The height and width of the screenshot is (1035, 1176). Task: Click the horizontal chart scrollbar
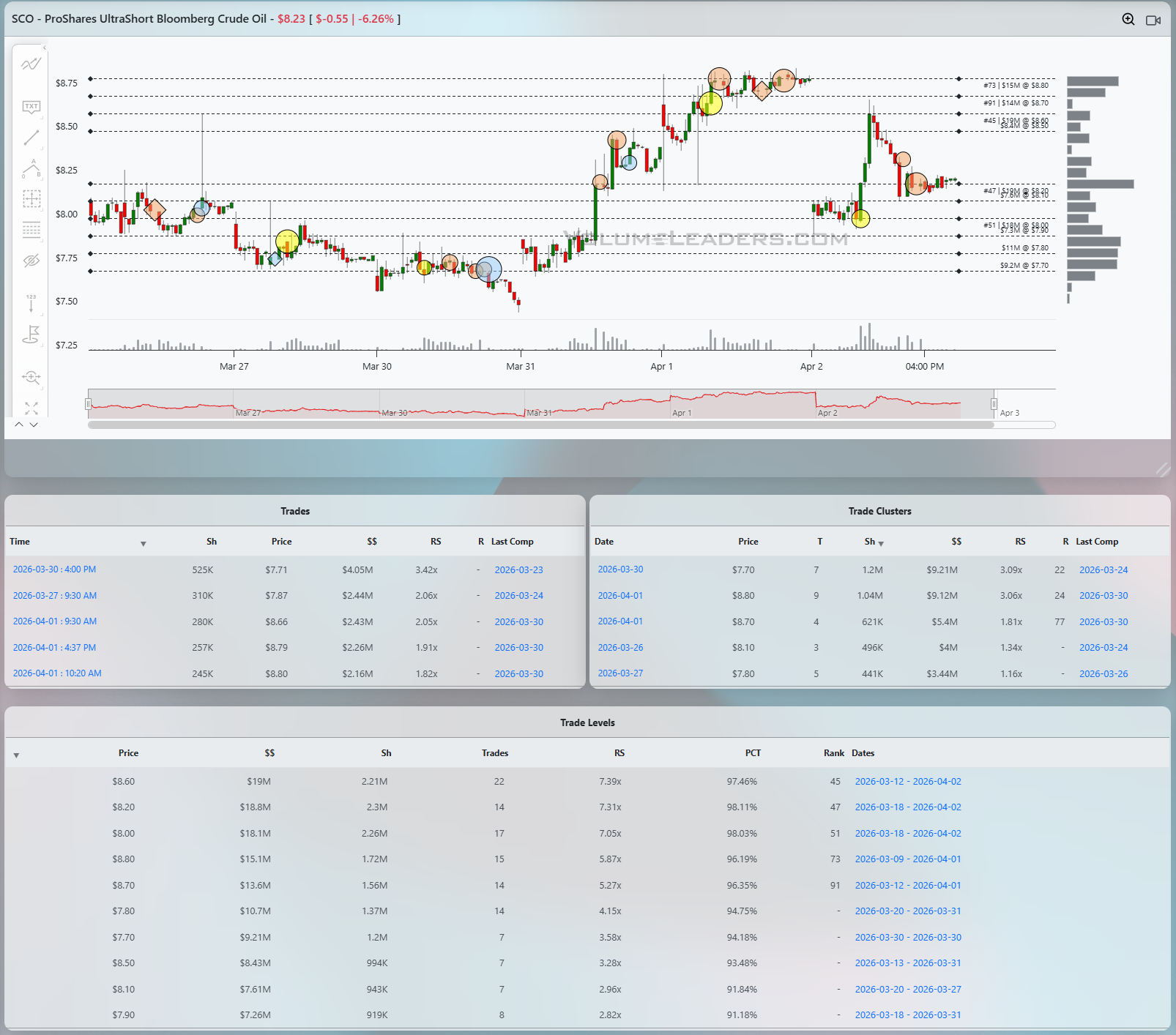pos(540,425)
